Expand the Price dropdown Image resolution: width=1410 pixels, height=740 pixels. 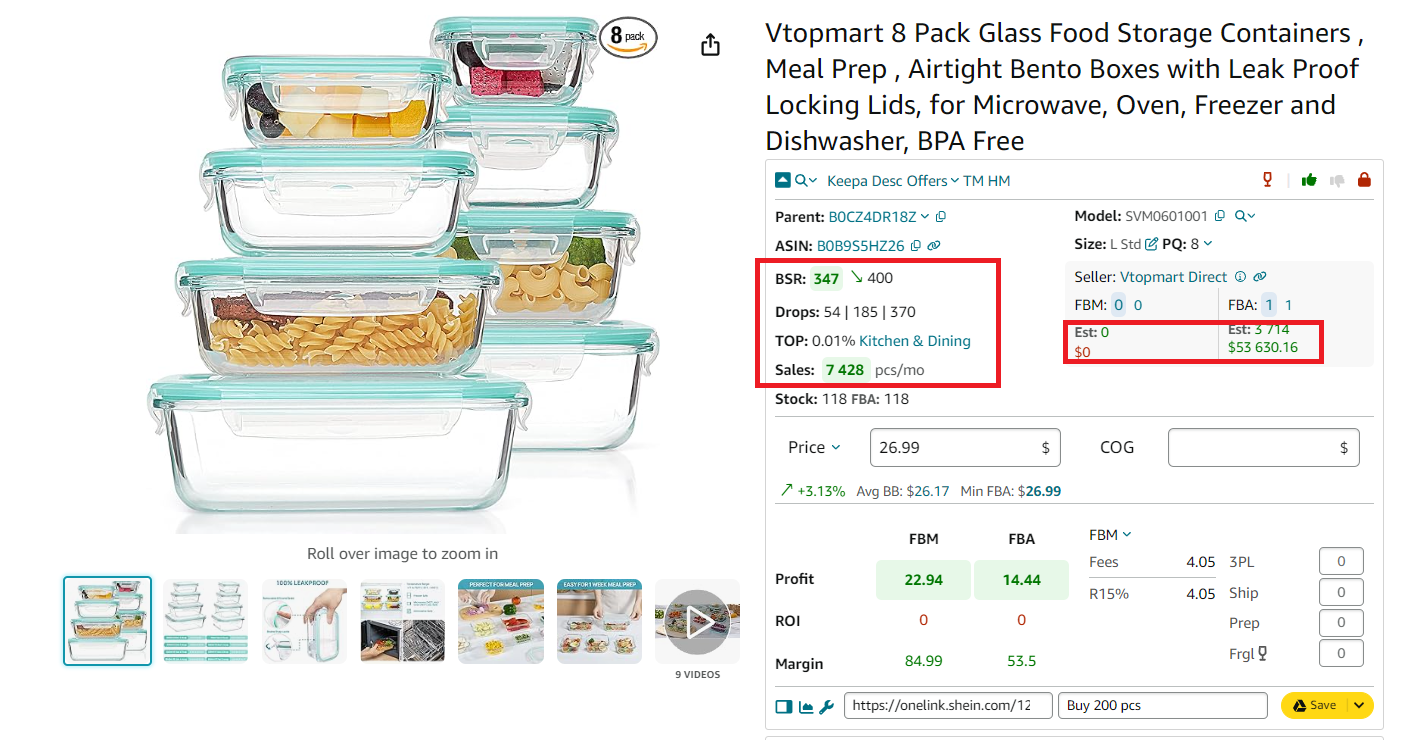838,447
